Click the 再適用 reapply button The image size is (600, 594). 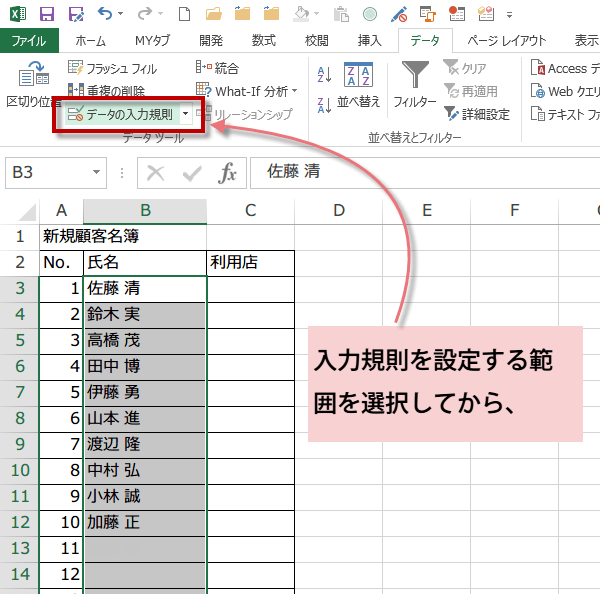[471, 91]
